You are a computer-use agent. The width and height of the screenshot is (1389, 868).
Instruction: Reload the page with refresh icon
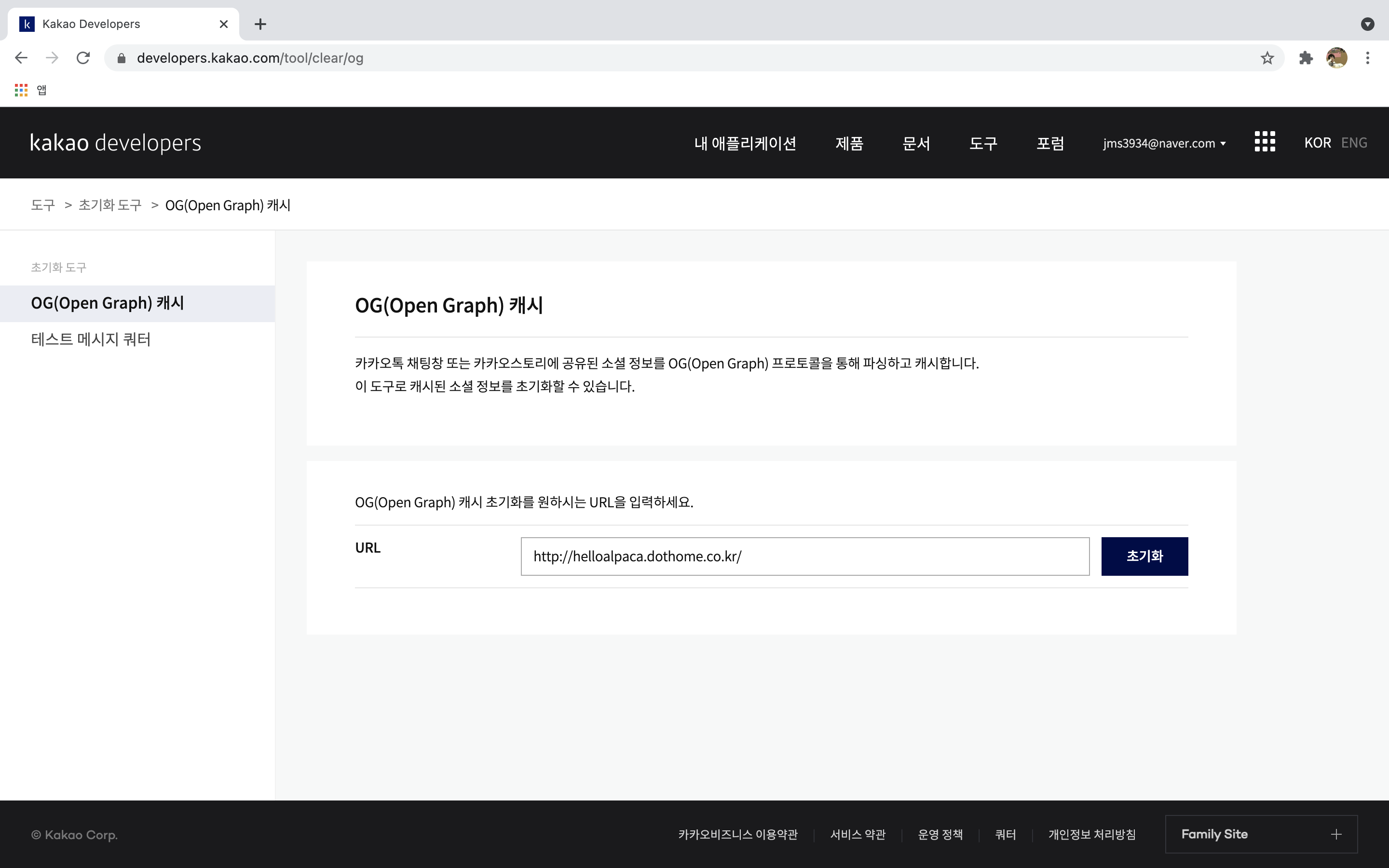pyautogui.click(x=83, y=58)
